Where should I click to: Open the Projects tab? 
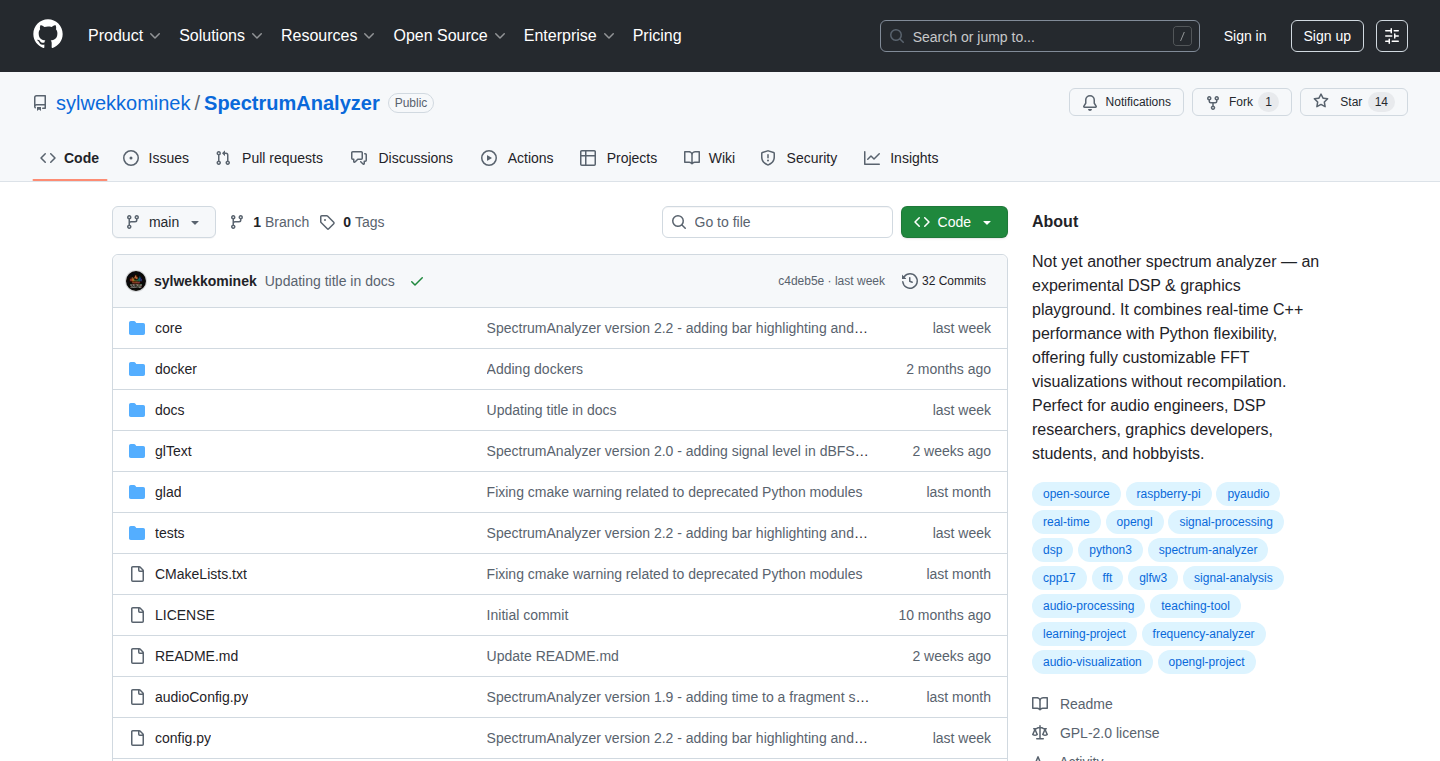pos(619,158)
